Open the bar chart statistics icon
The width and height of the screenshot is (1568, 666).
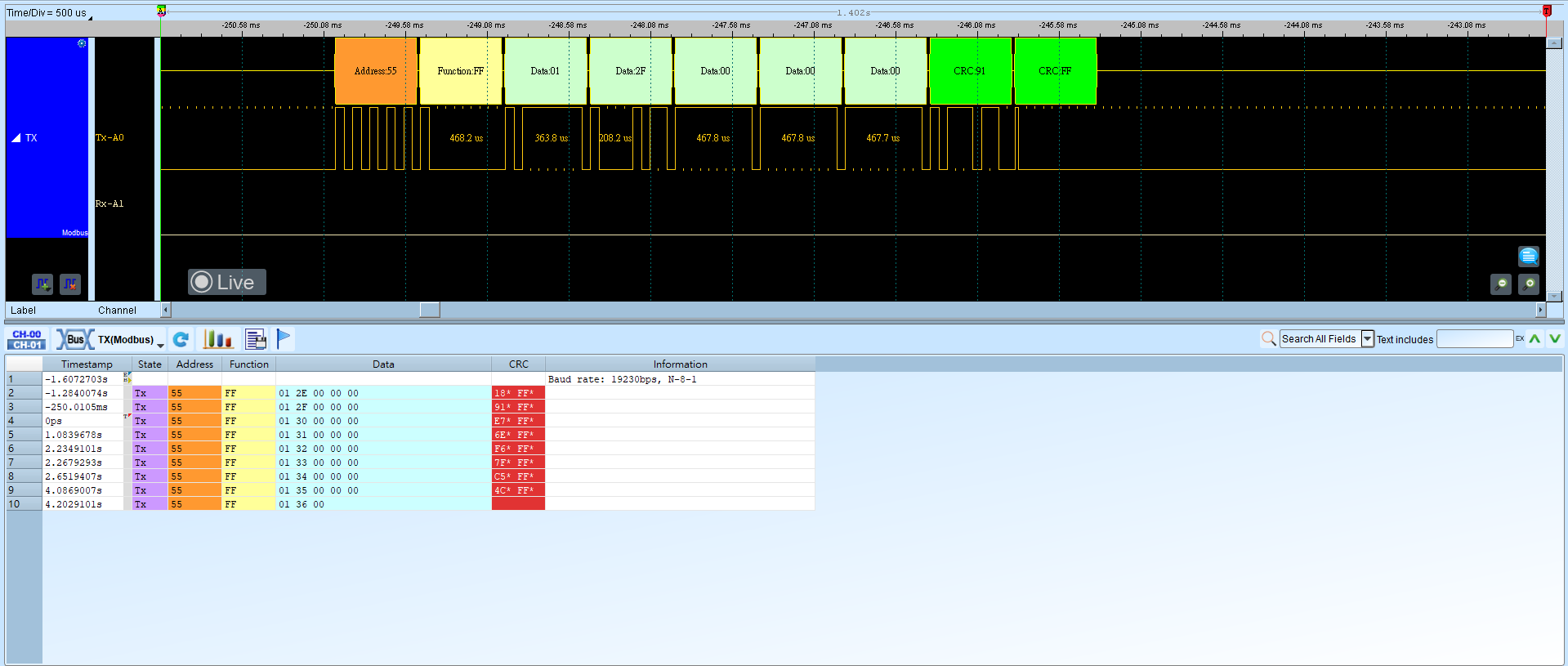tap(218, 339)
